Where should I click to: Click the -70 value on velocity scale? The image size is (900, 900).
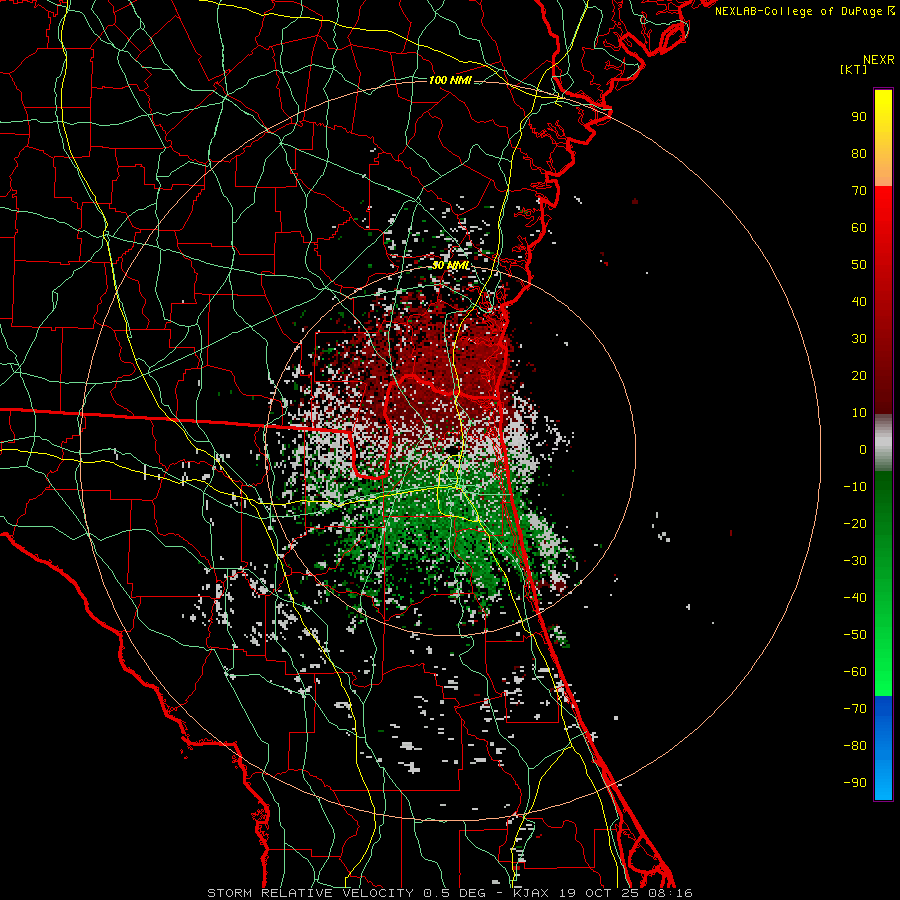[x=855, y=709]
